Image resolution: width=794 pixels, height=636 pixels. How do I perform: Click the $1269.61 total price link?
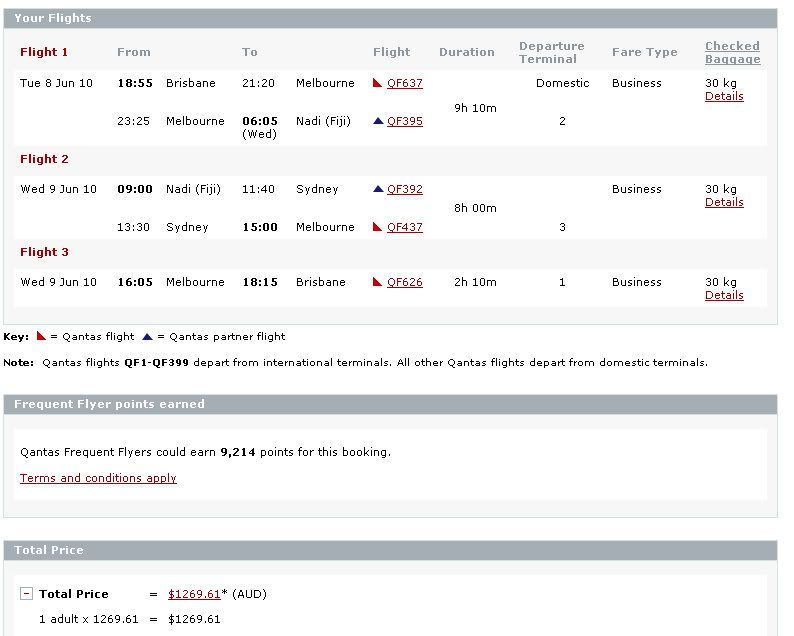[x=194, y=594]
